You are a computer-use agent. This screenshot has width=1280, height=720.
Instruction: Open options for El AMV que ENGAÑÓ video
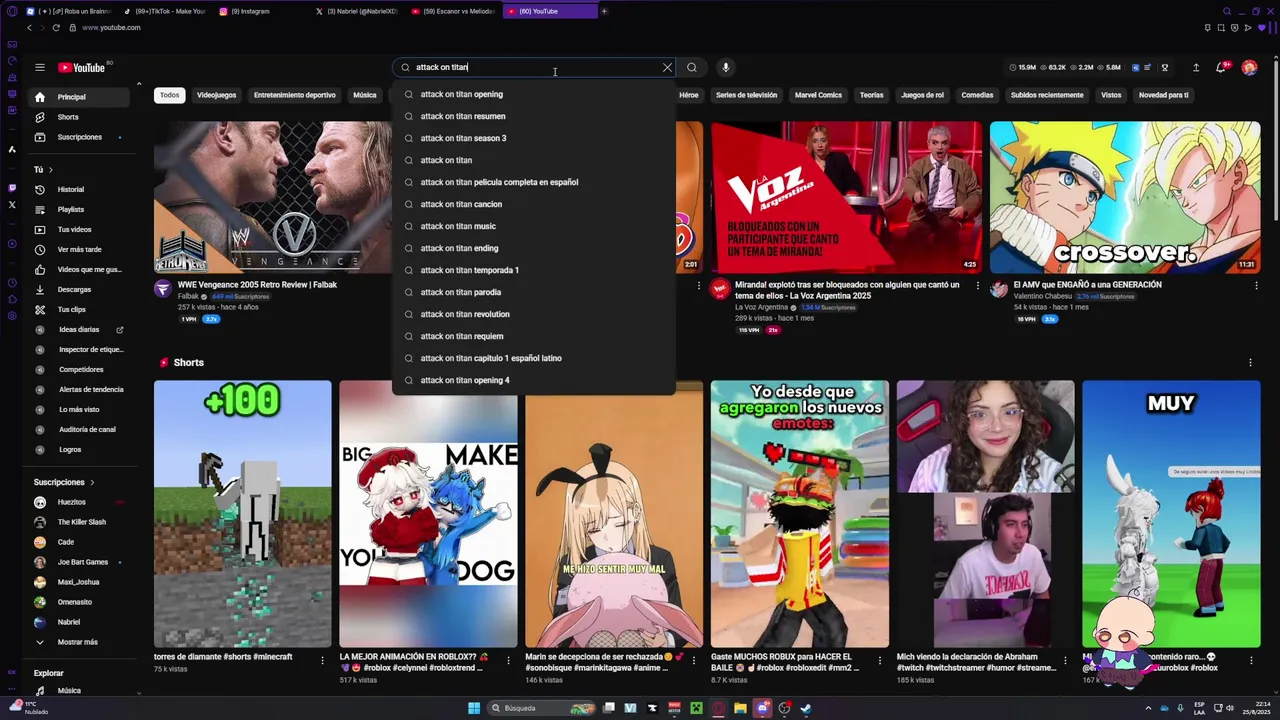(1256, 286)
